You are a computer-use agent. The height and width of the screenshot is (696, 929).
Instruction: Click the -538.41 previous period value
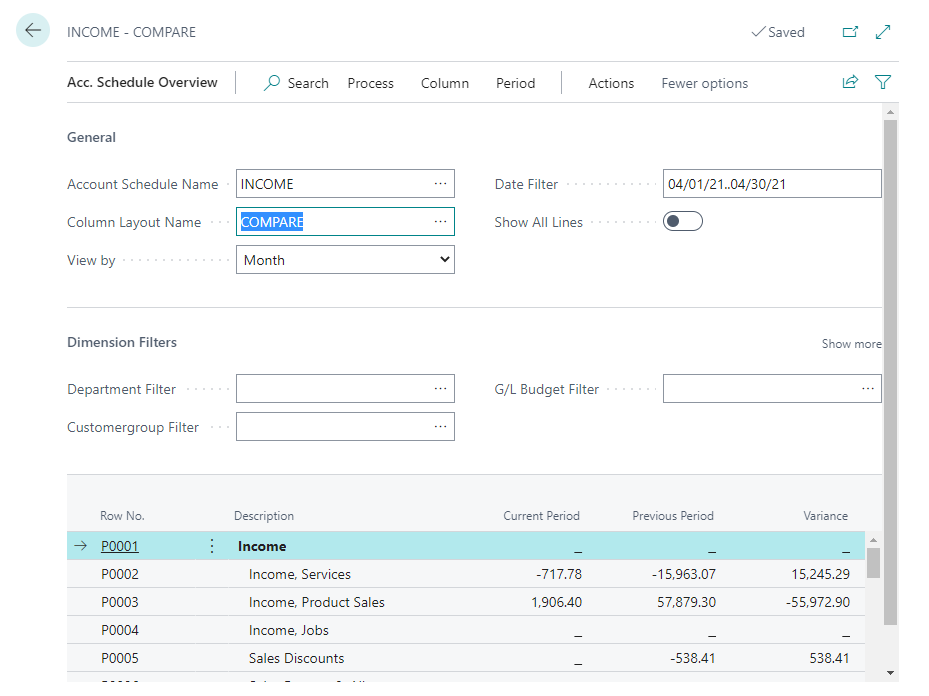[x=693, y=658]
